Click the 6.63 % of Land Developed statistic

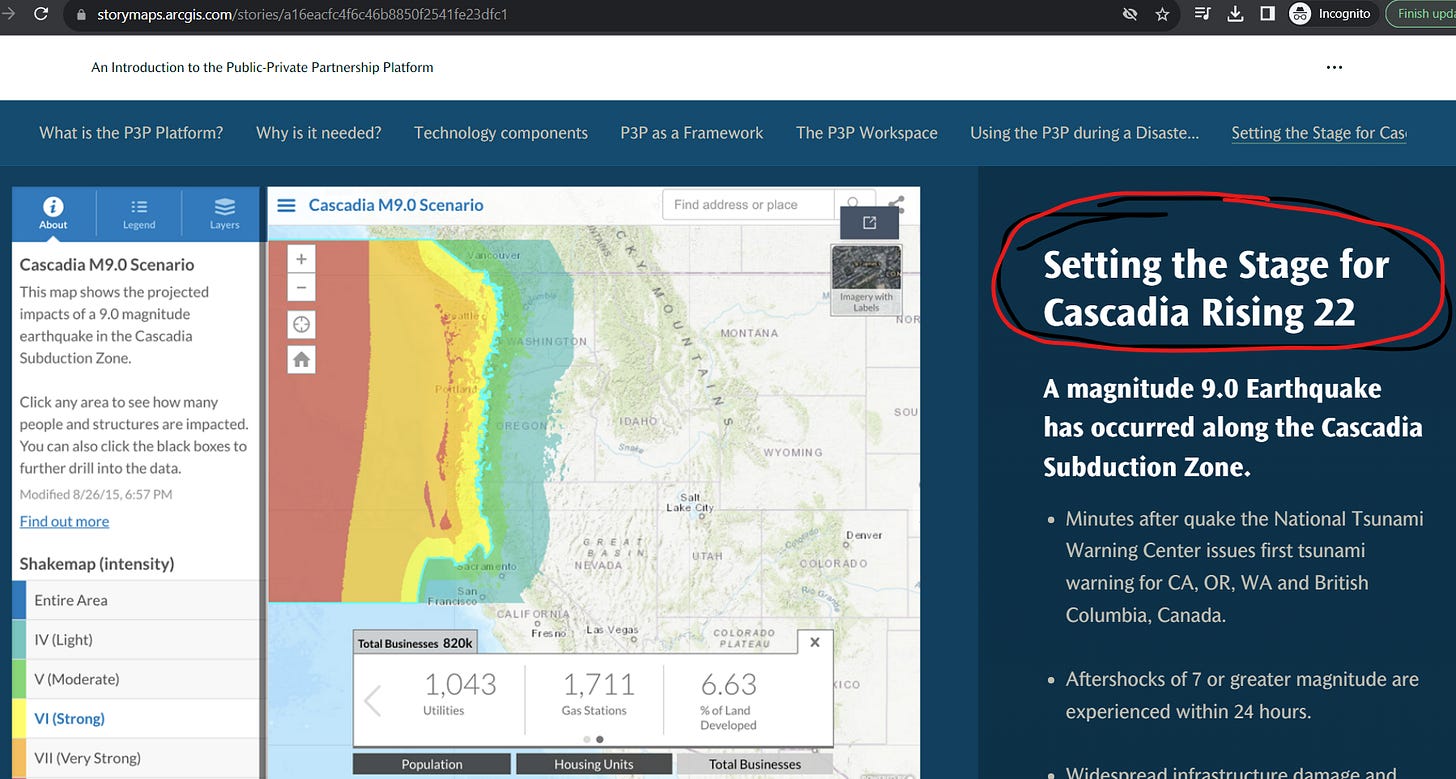point(728,700)
